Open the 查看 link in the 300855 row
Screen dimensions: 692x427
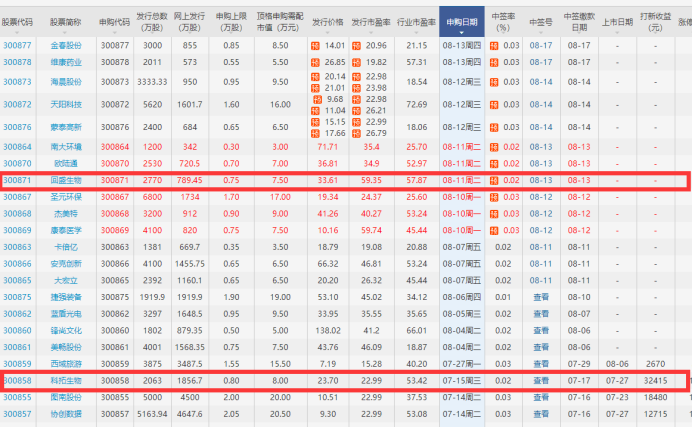(541, 397)
